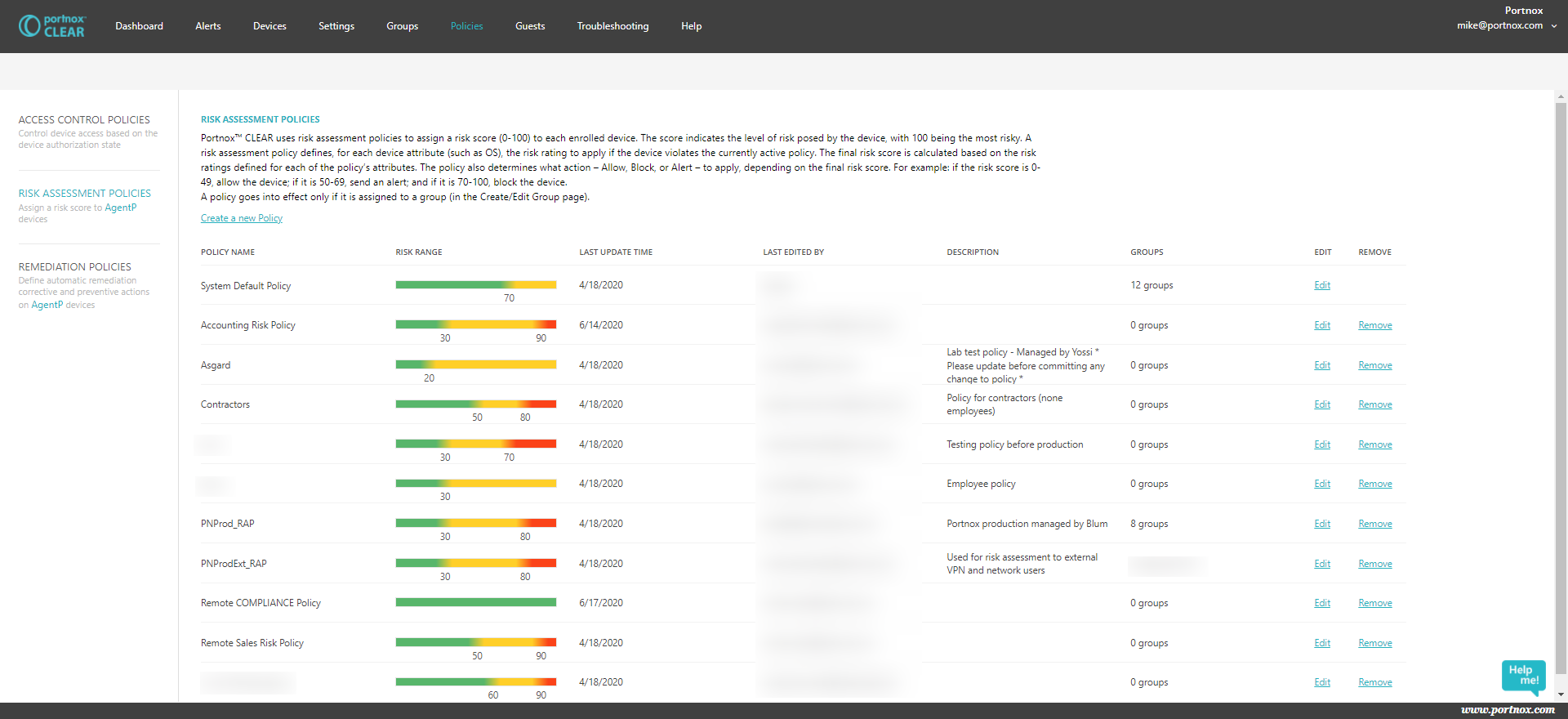Click the Contractors risk range bar
Viewport: 1568px width, 719px height.
pyautogui.click(x=476, y=404)
